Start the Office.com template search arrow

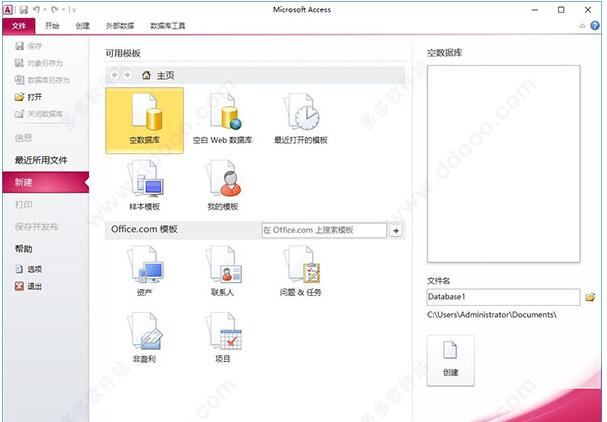tap(396, 231)
